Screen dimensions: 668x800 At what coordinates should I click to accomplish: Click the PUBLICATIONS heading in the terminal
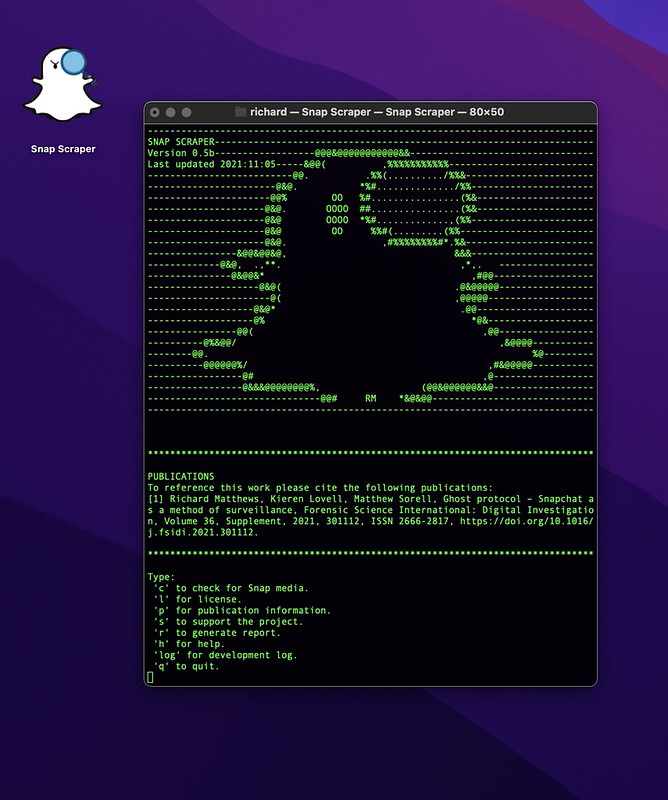pyautogui.click(x=181, y=476)
